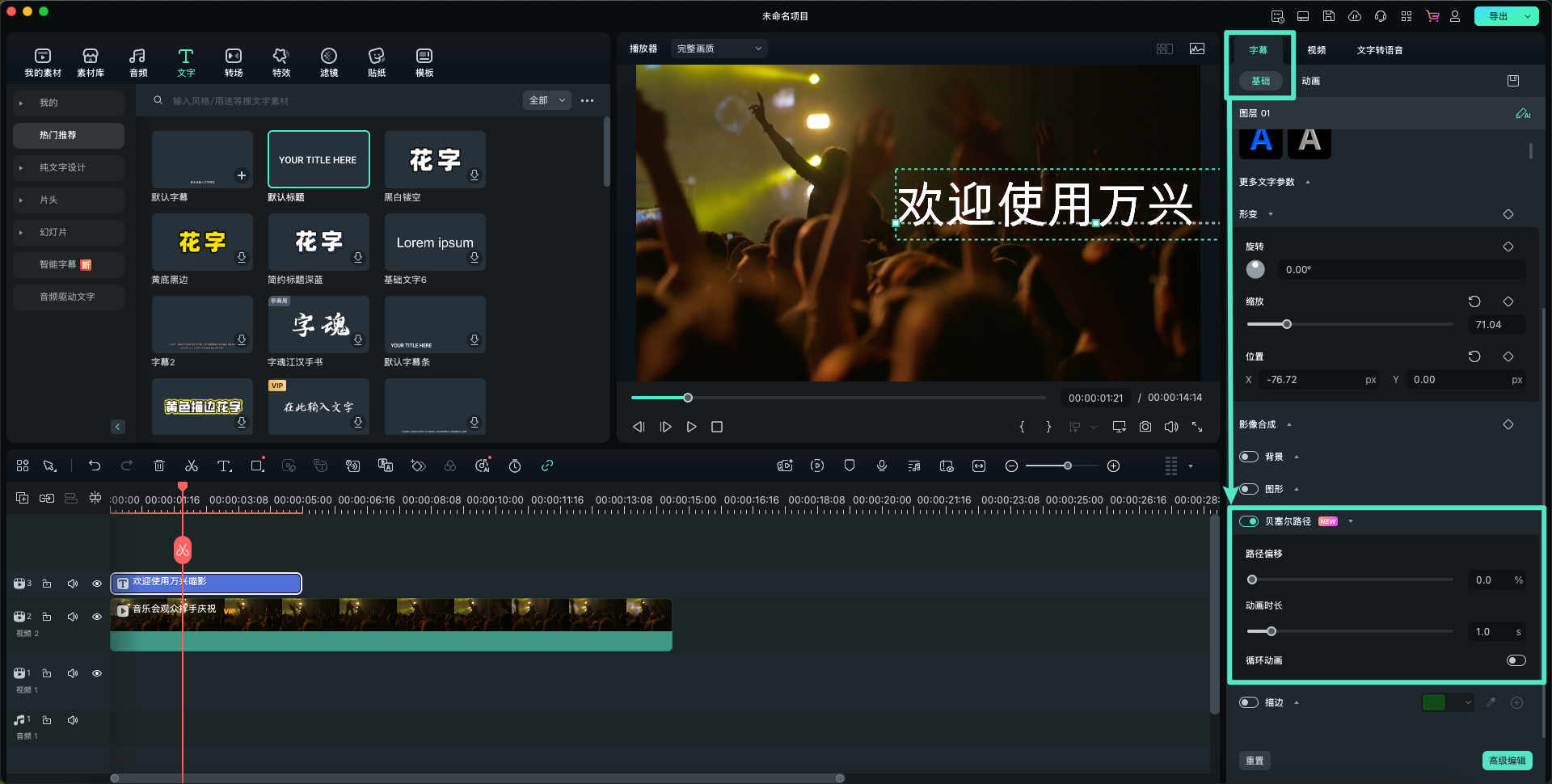Image resolution: width=1552 pixels, height=784 pixels.
Task: Delete the selected clip with trash icon
Action: pos(159,466)
